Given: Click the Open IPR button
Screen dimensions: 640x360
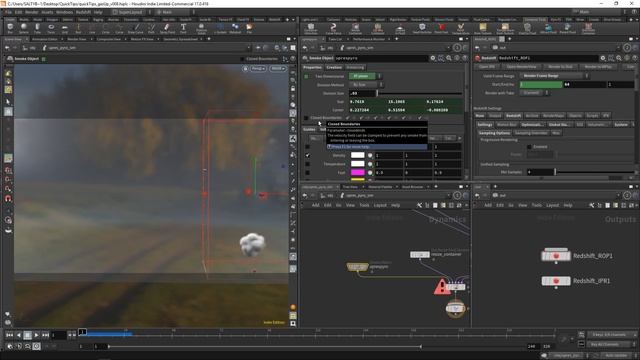Looking at the screenshot, I should point(487,67).
